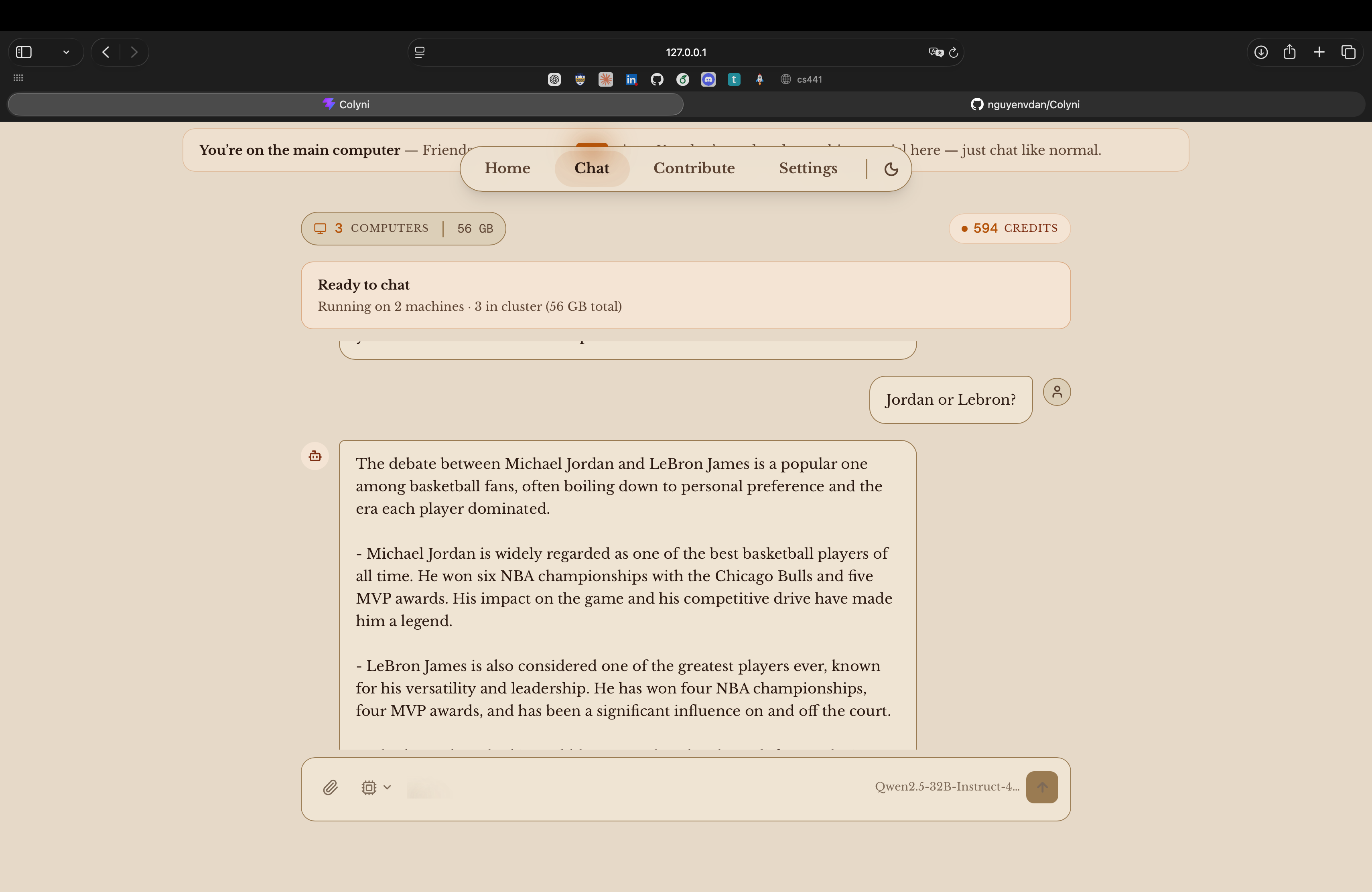Open the ChatGPT bookmark icon
This screenshot has height=892, width=1372.
pos(554,79)
